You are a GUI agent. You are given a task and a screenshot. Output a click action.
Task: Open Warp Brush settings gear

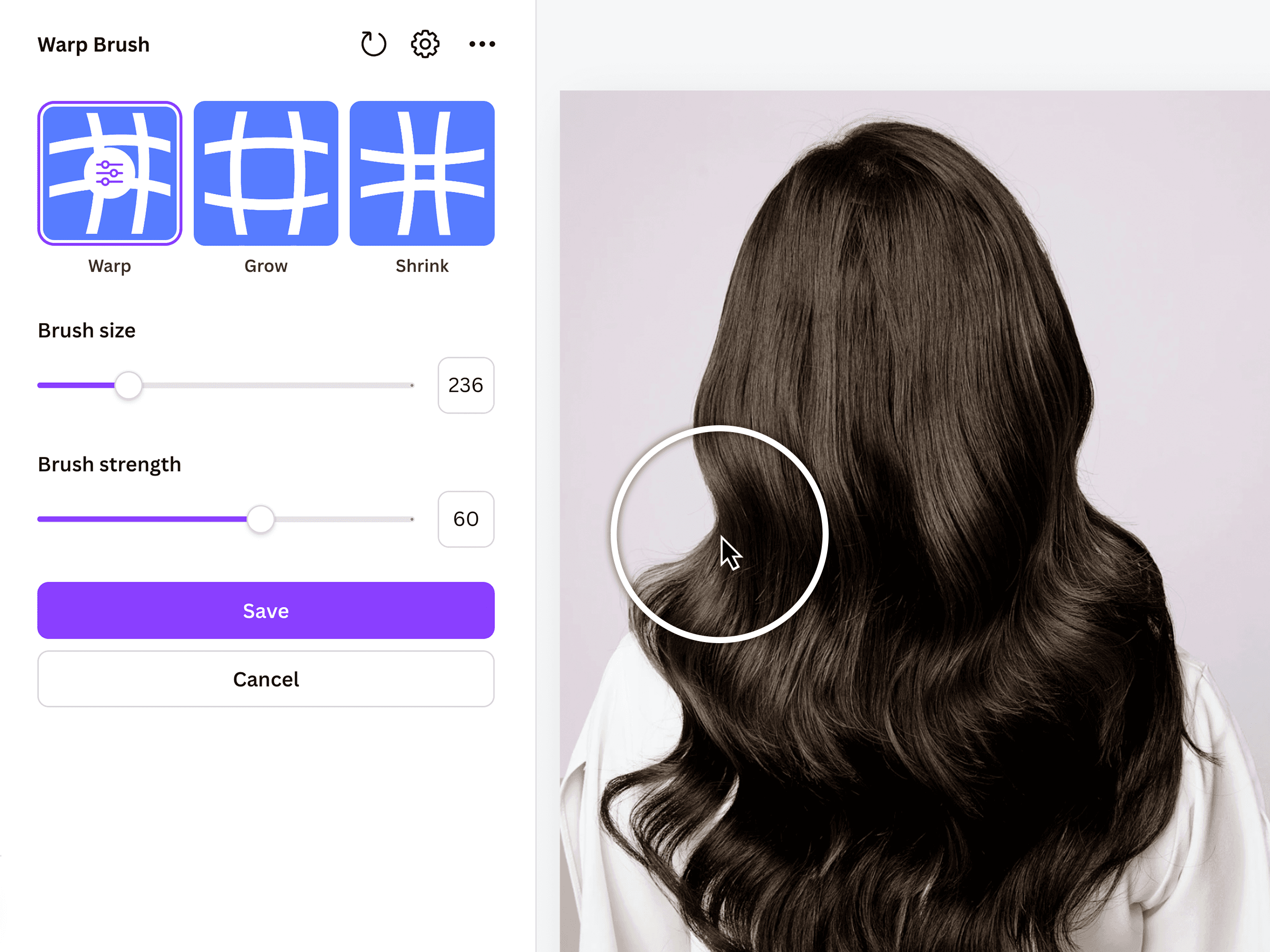[x=425, y=44]
